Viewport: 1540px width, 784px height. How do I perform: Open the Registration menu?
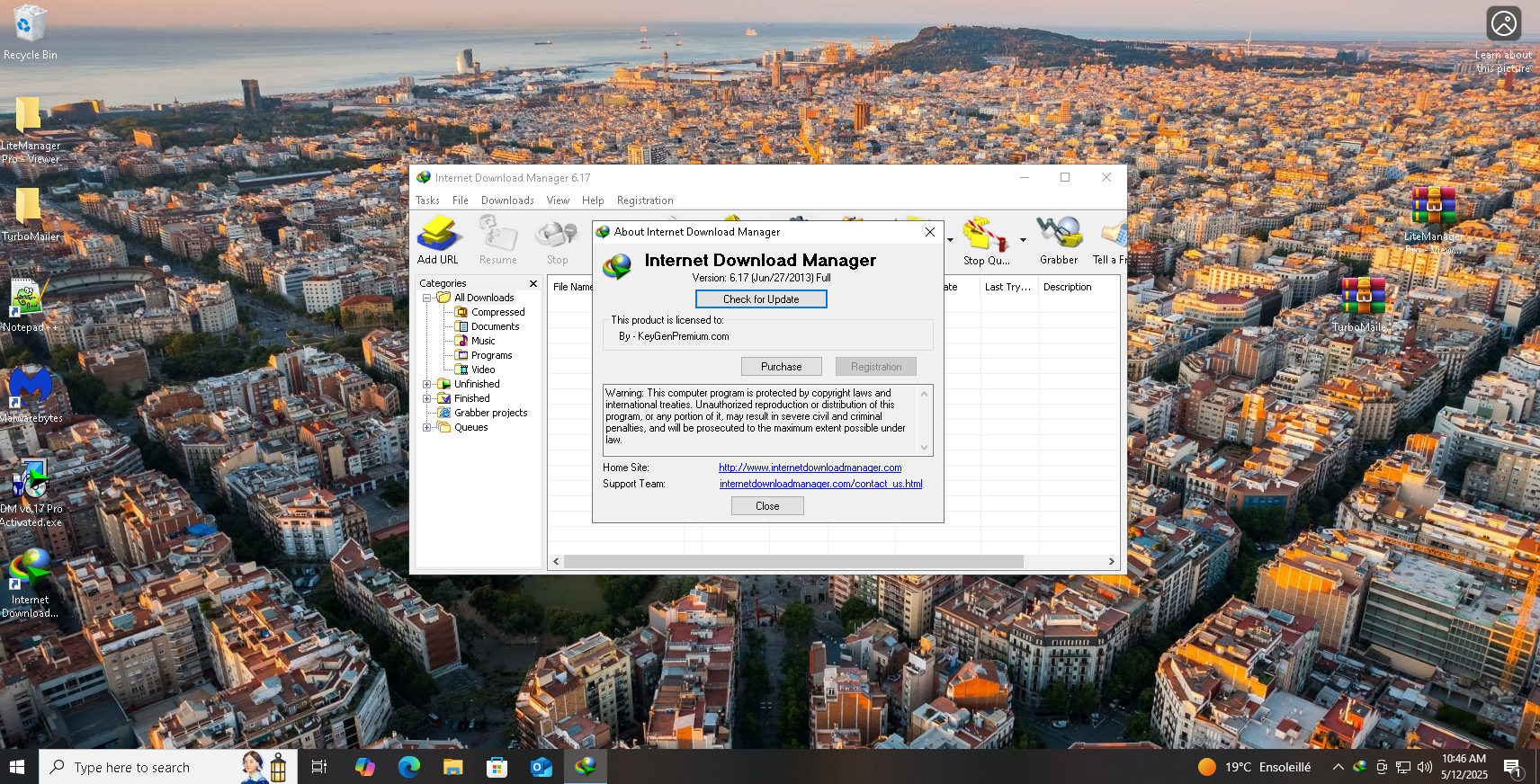(x=644, y=200)
